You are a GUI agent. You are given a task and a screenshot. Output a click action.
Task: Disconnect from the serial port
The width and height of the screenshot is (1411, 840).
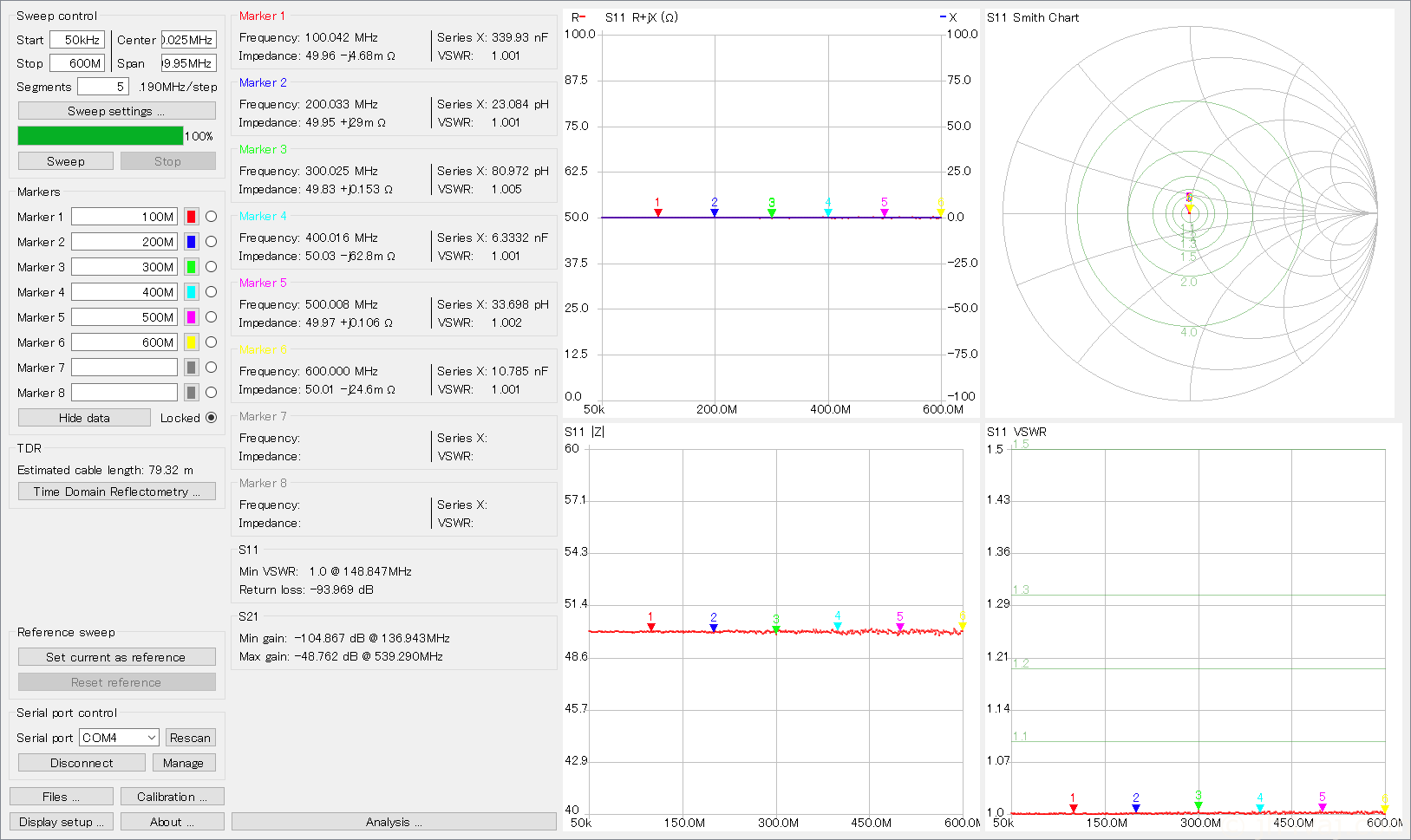tap(82, 763)
